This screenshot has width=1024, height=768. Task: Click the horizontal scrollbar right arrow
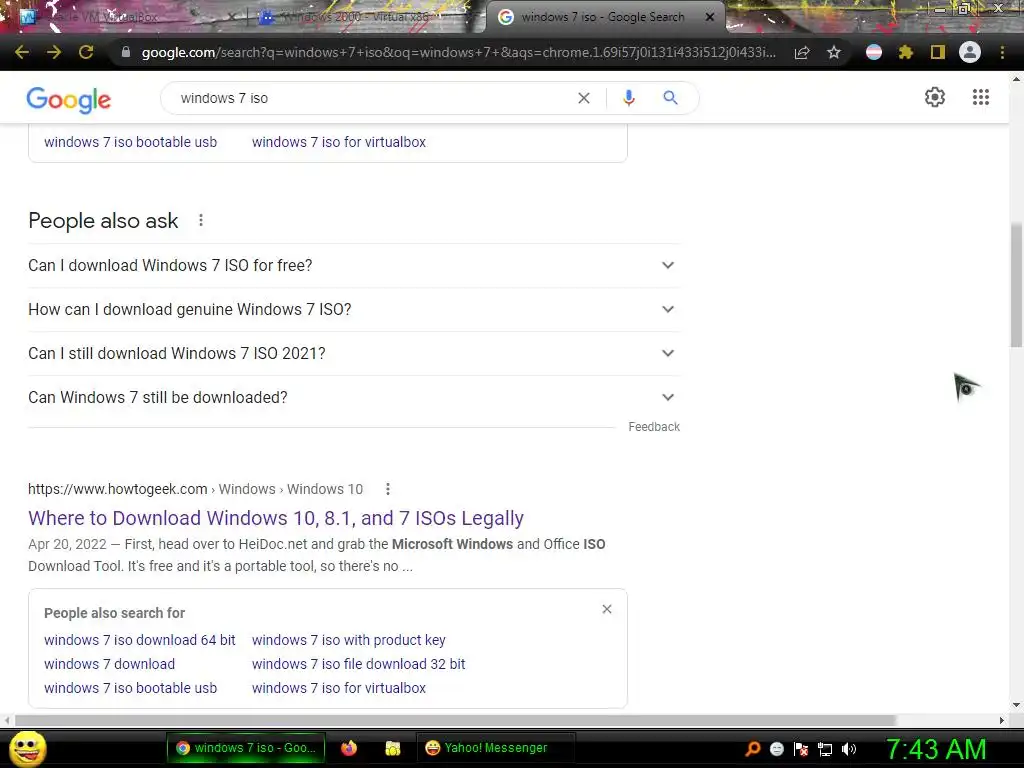tap(1002, 720)
